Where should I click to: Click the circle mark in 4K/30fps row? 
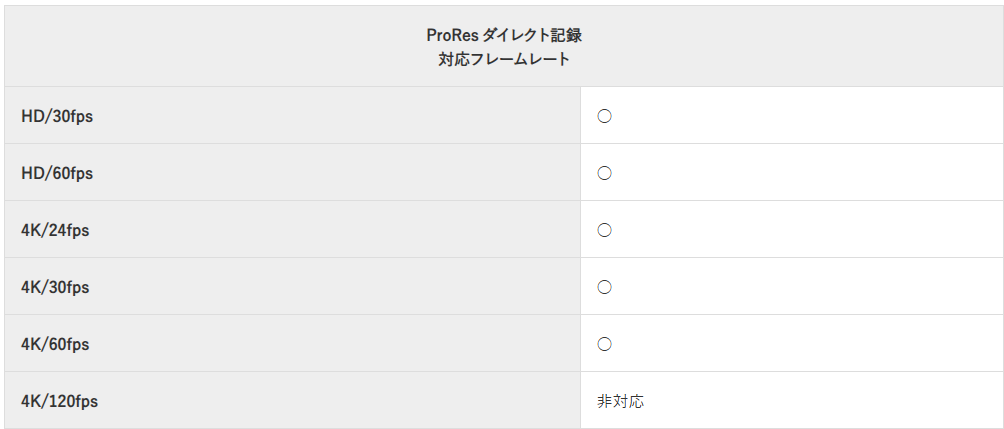tap(604, 287)
